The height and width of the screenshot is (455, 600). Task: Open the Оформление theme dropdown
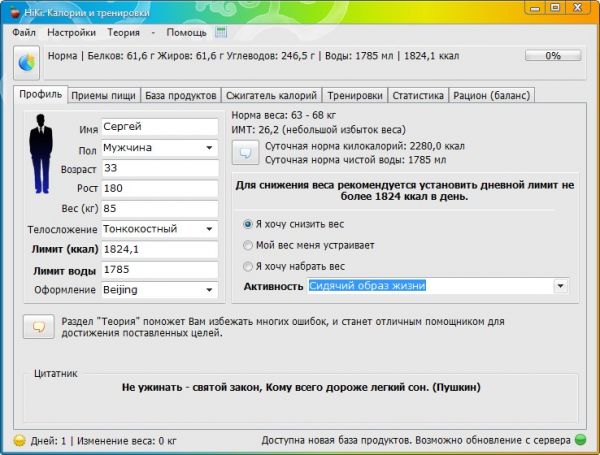click(209, 290)
